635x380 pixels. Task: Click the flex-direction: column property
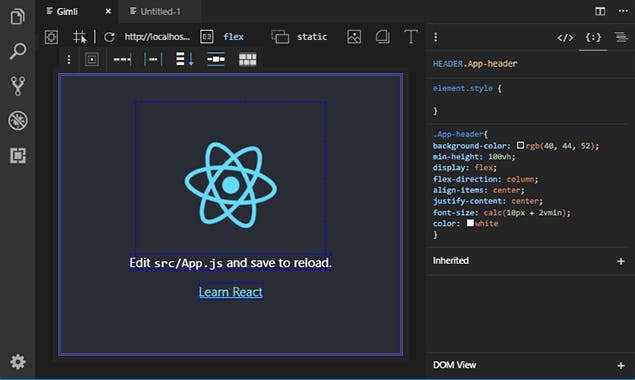[x=485, y=179]
